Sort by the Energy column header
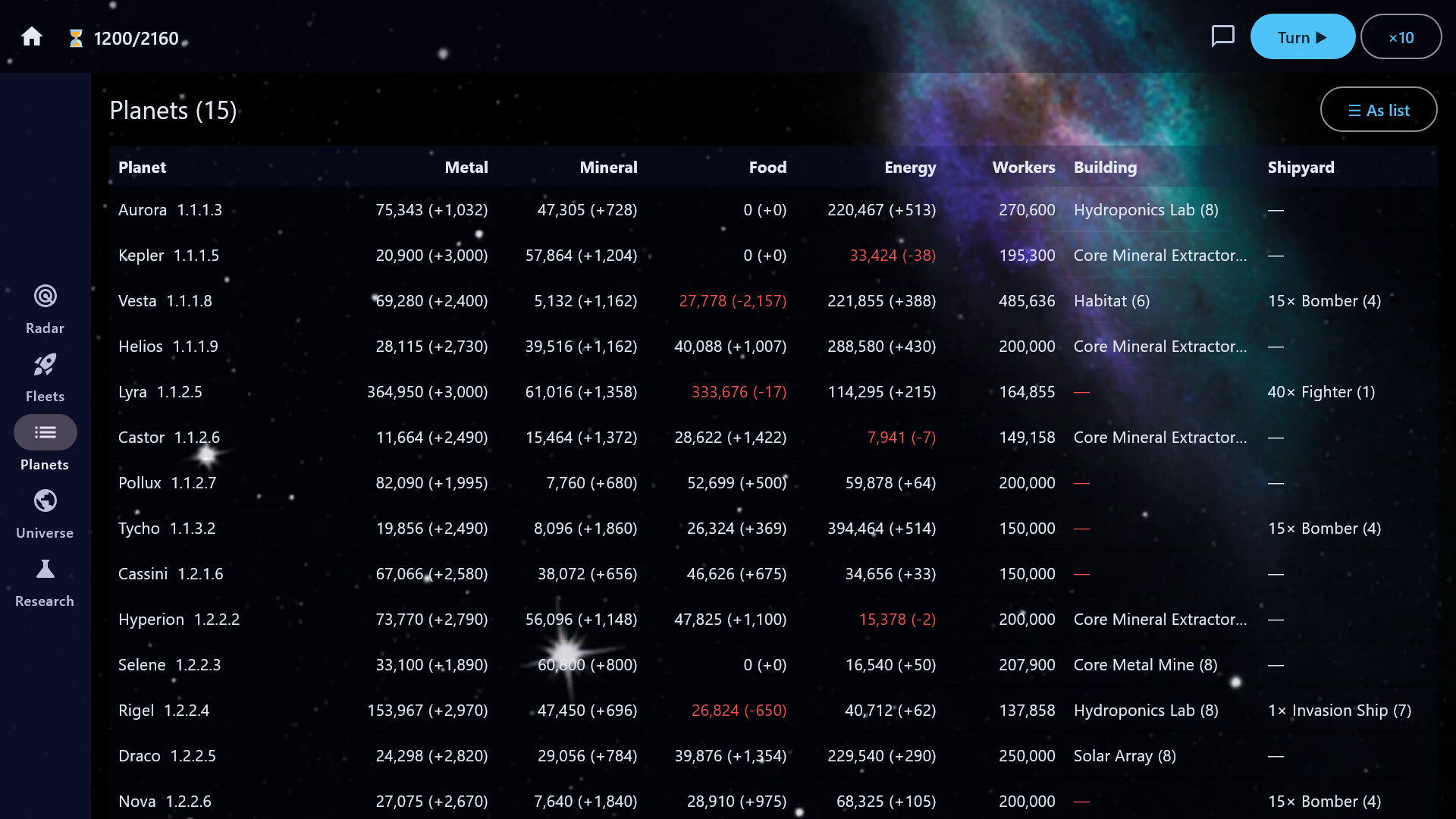1456x819 pixels. tap(910, 167)
